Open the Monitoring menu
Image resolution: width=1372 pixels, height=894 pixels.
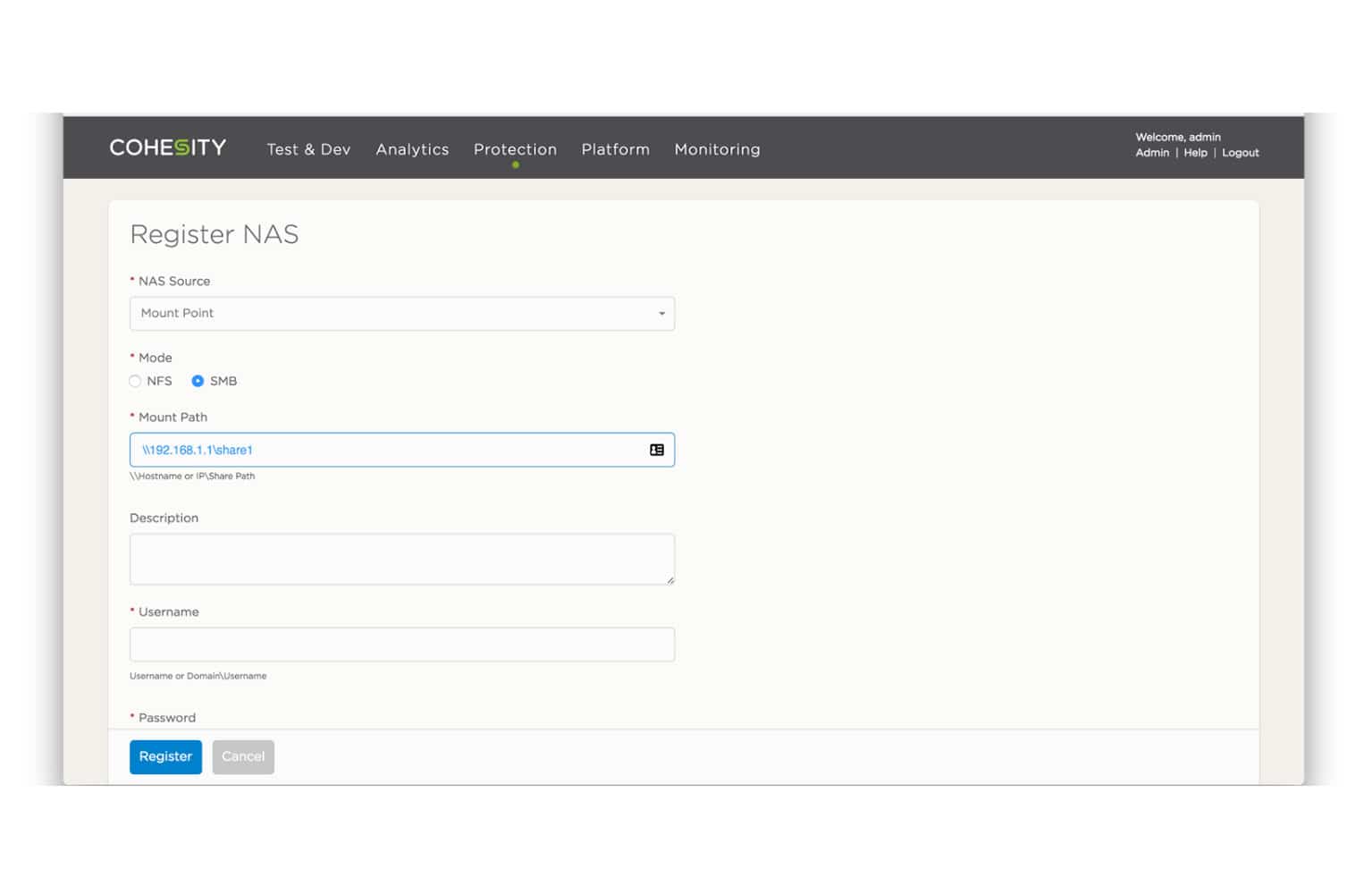pos(717,149)
